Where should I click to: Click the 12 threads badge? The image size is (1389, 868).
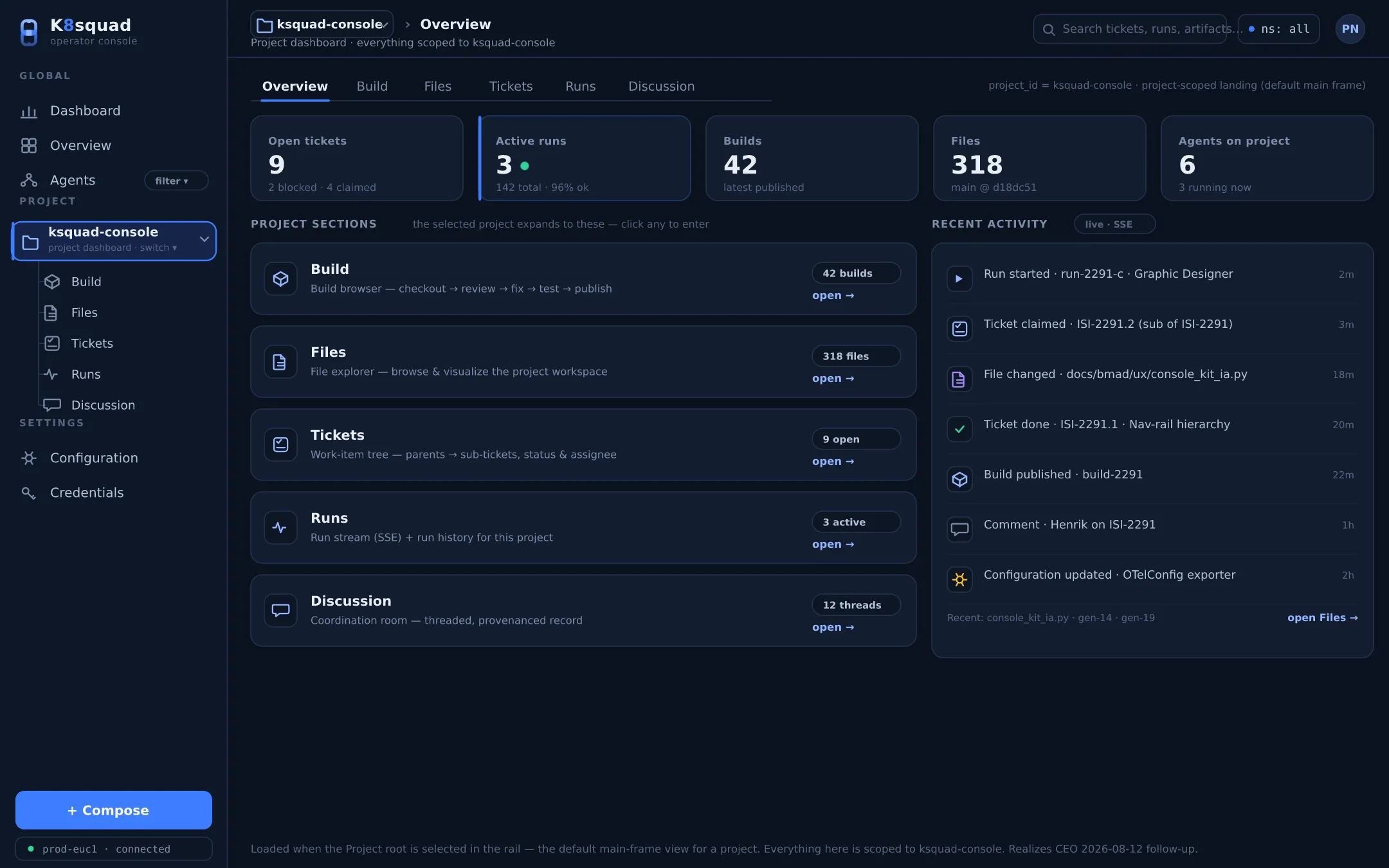click(856, 605)
